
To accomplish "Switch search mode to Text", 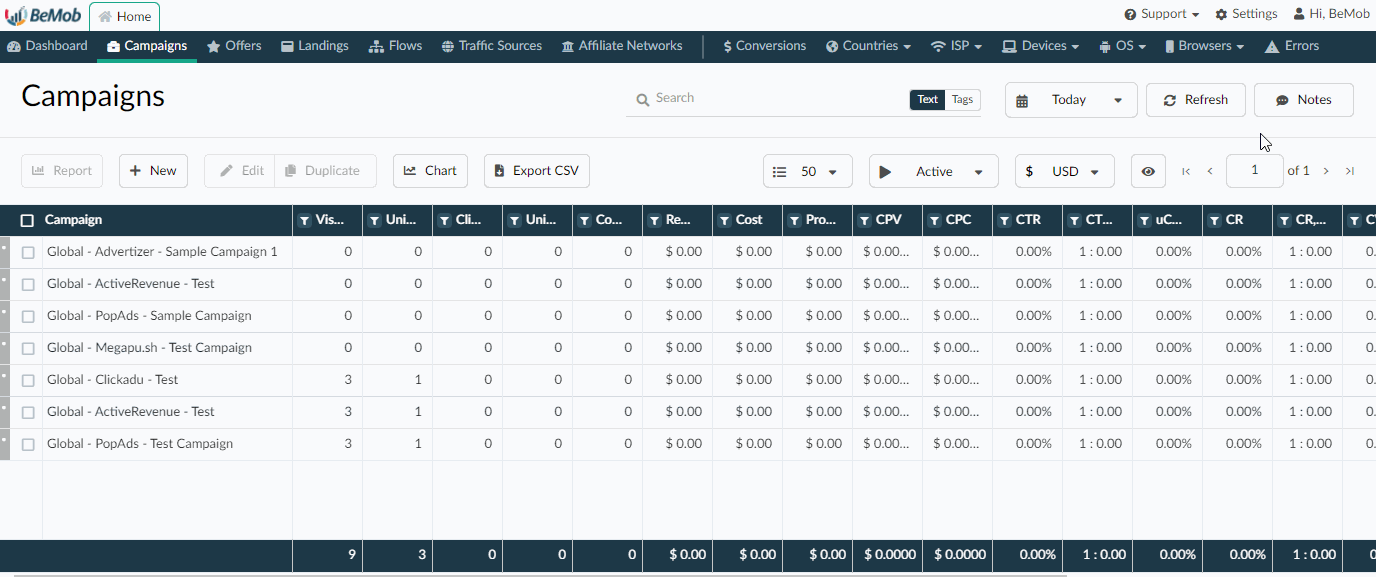I will click(x=928, y=99).
